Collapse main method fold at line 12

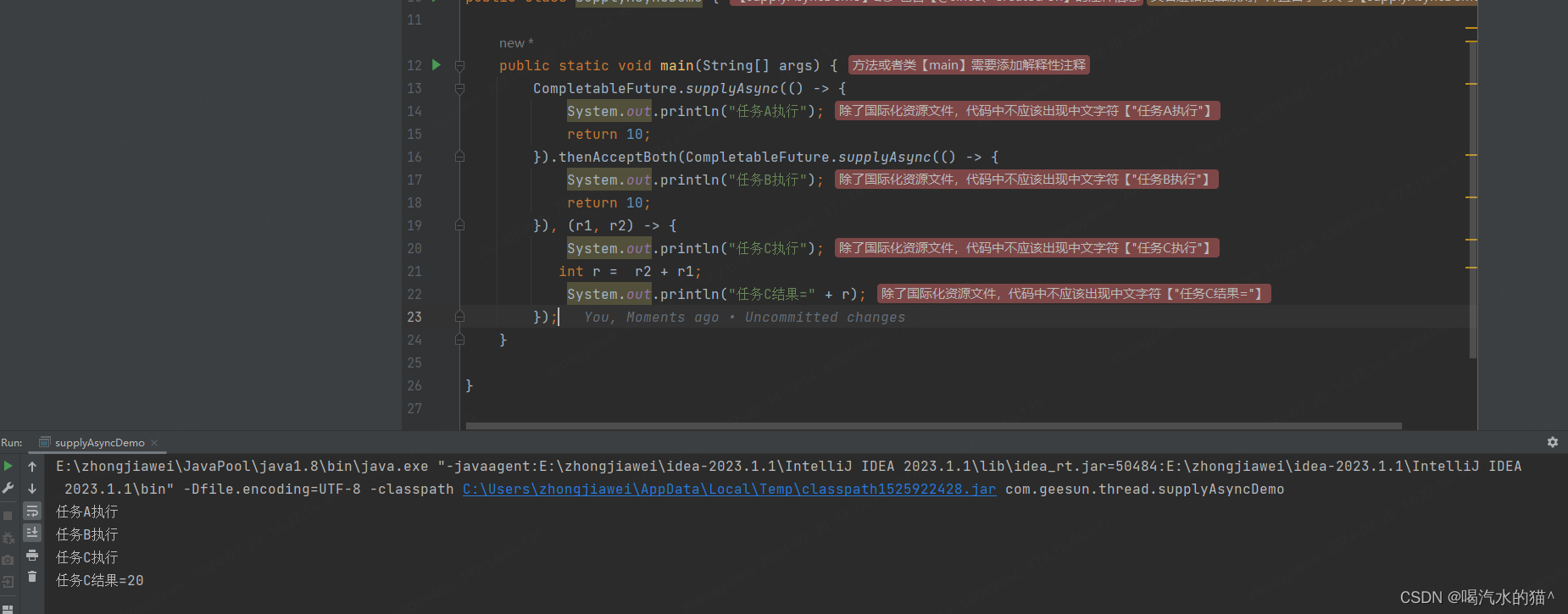(459, 65)
